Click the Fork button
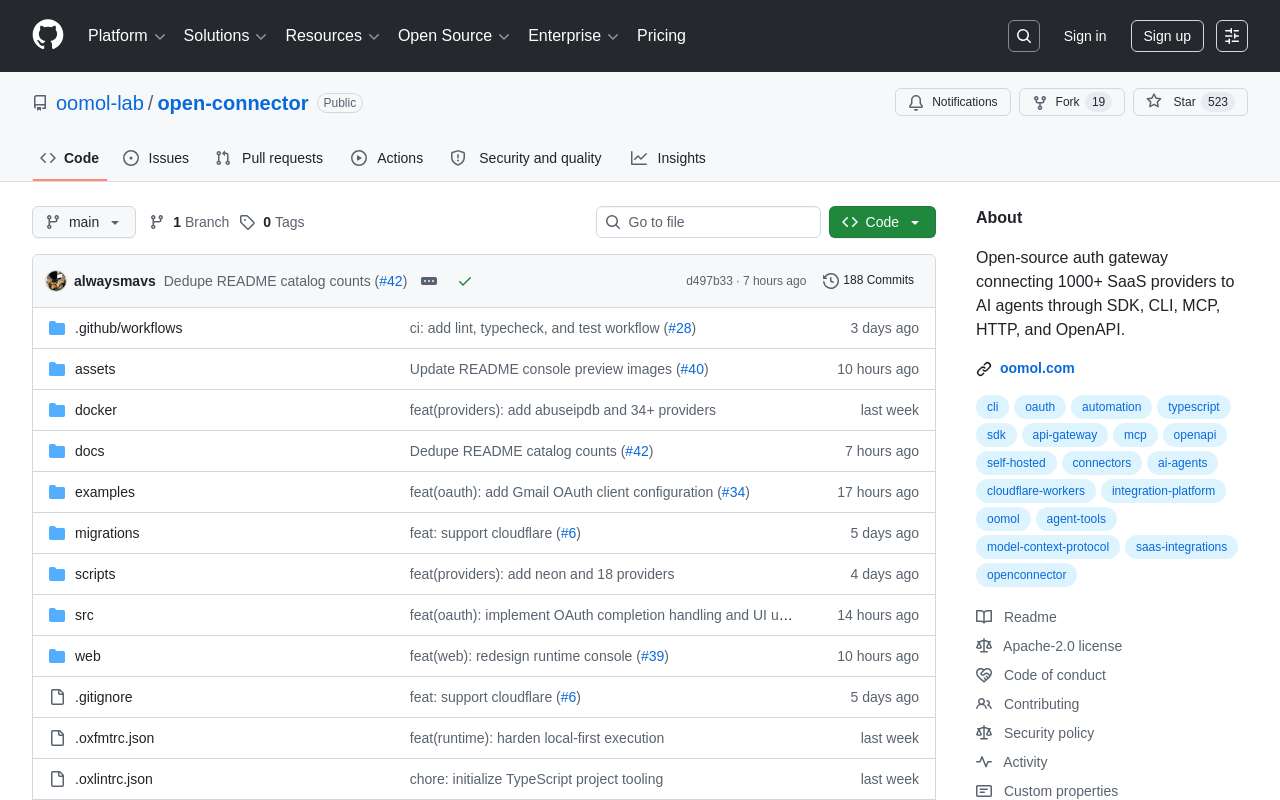Screen dimensions: 1280x800 [1072, 102]
